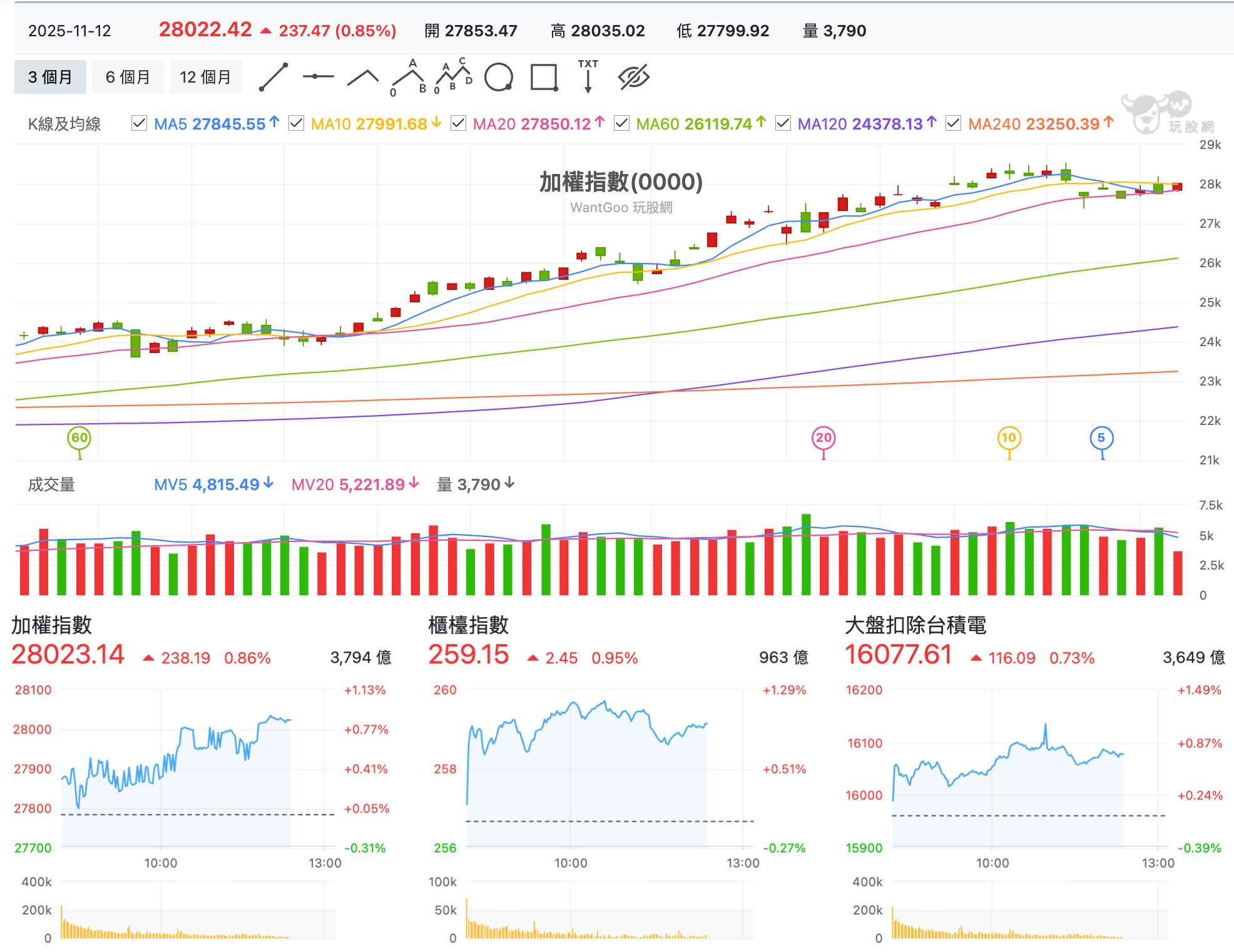Click the blue 5 MA marker on chart
The image size is (1234, 952).
tap(1101, 438)
